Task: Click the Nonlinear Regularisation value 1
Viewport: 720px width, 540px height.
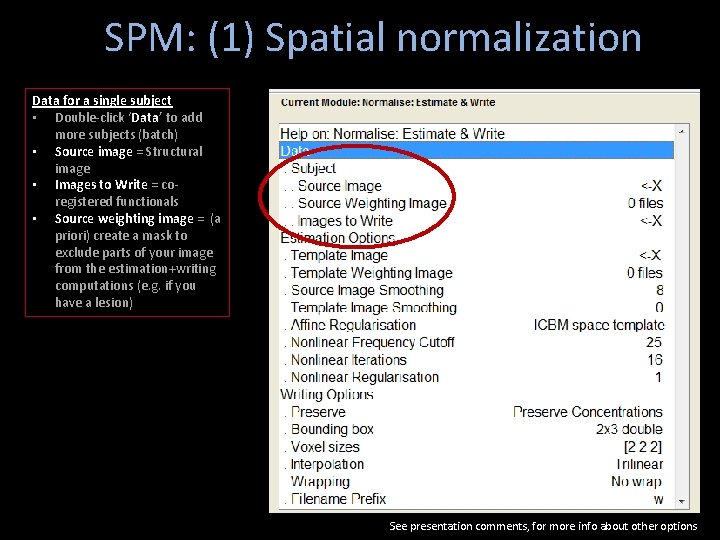Action: click(658, 377)
